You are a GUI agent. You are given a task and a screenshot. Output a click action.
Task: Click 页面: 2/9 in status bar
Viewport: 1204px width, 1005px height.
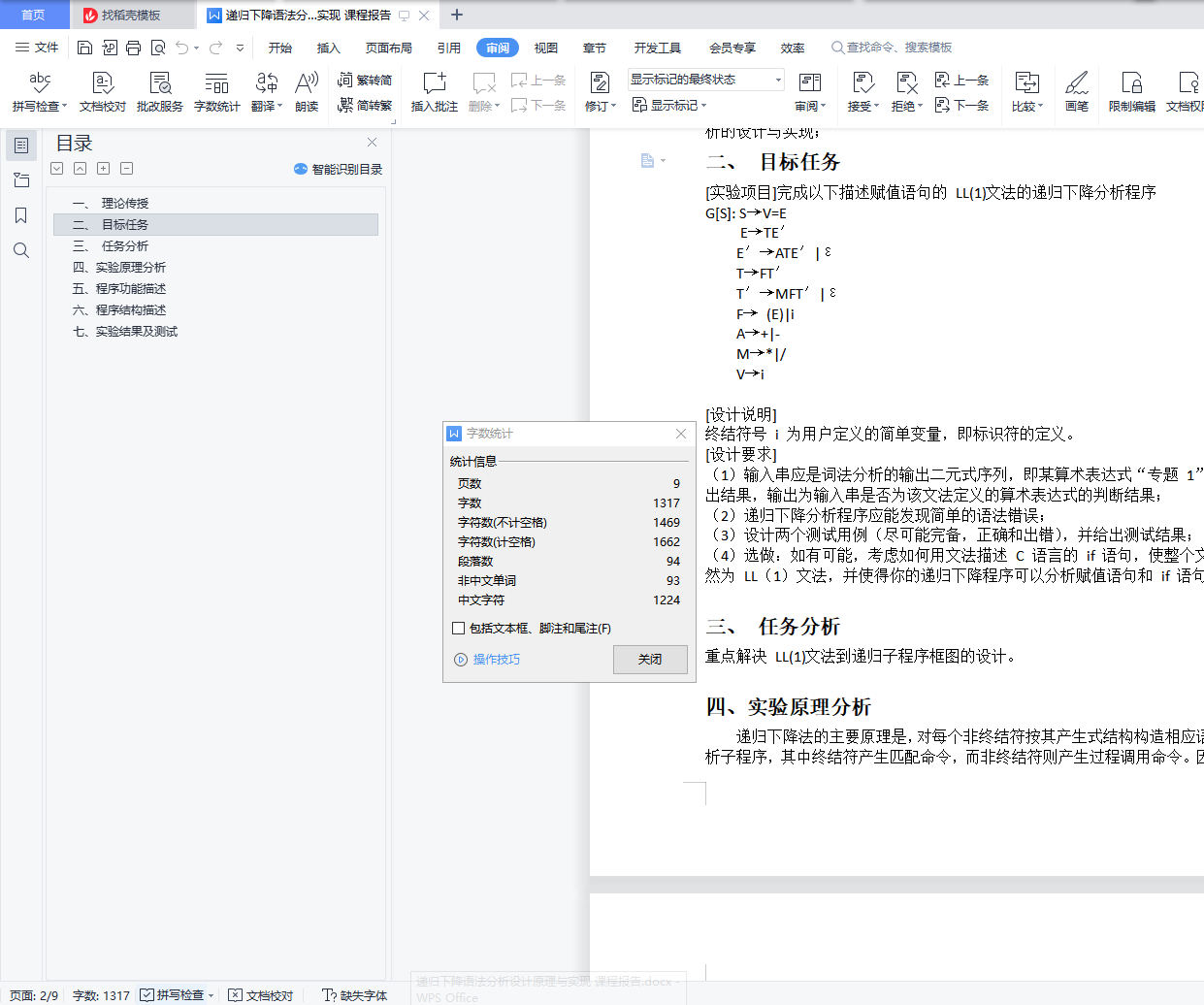(34, 995)
